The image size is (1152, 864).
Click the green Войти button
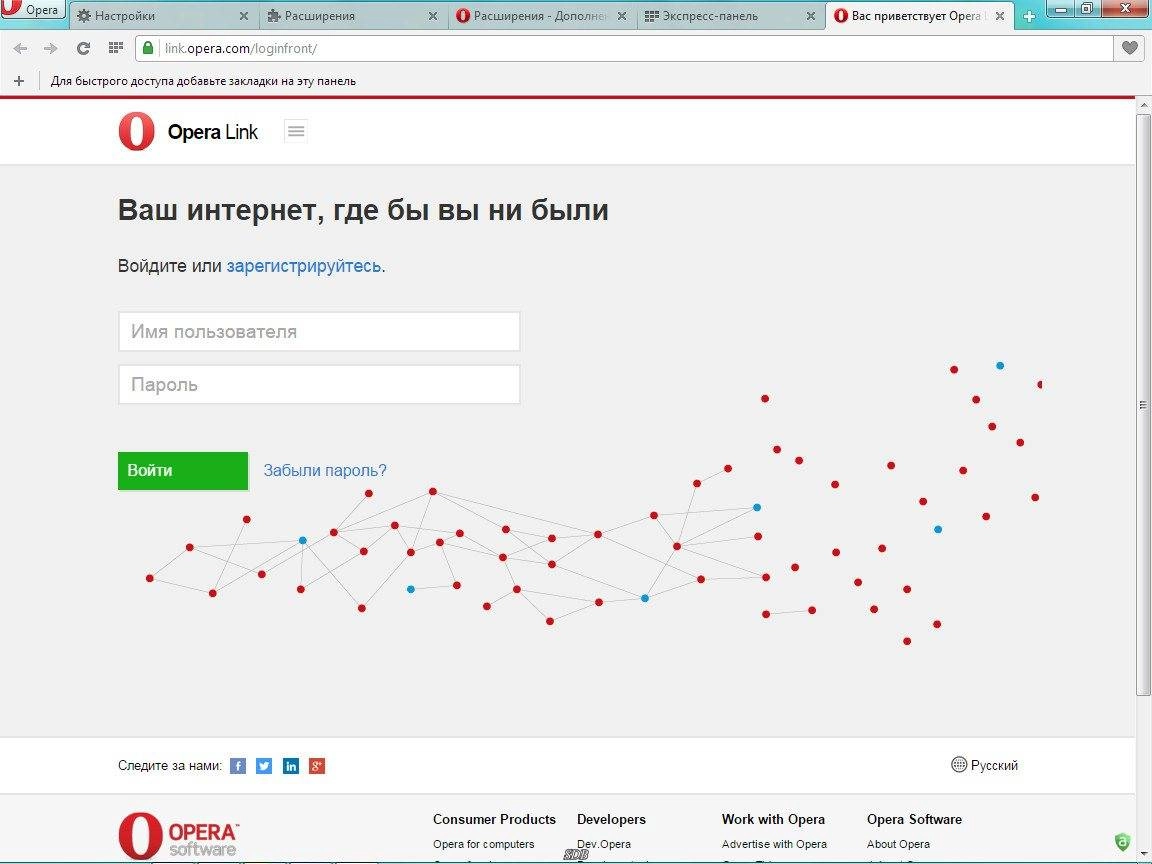[x=183, y=471]
